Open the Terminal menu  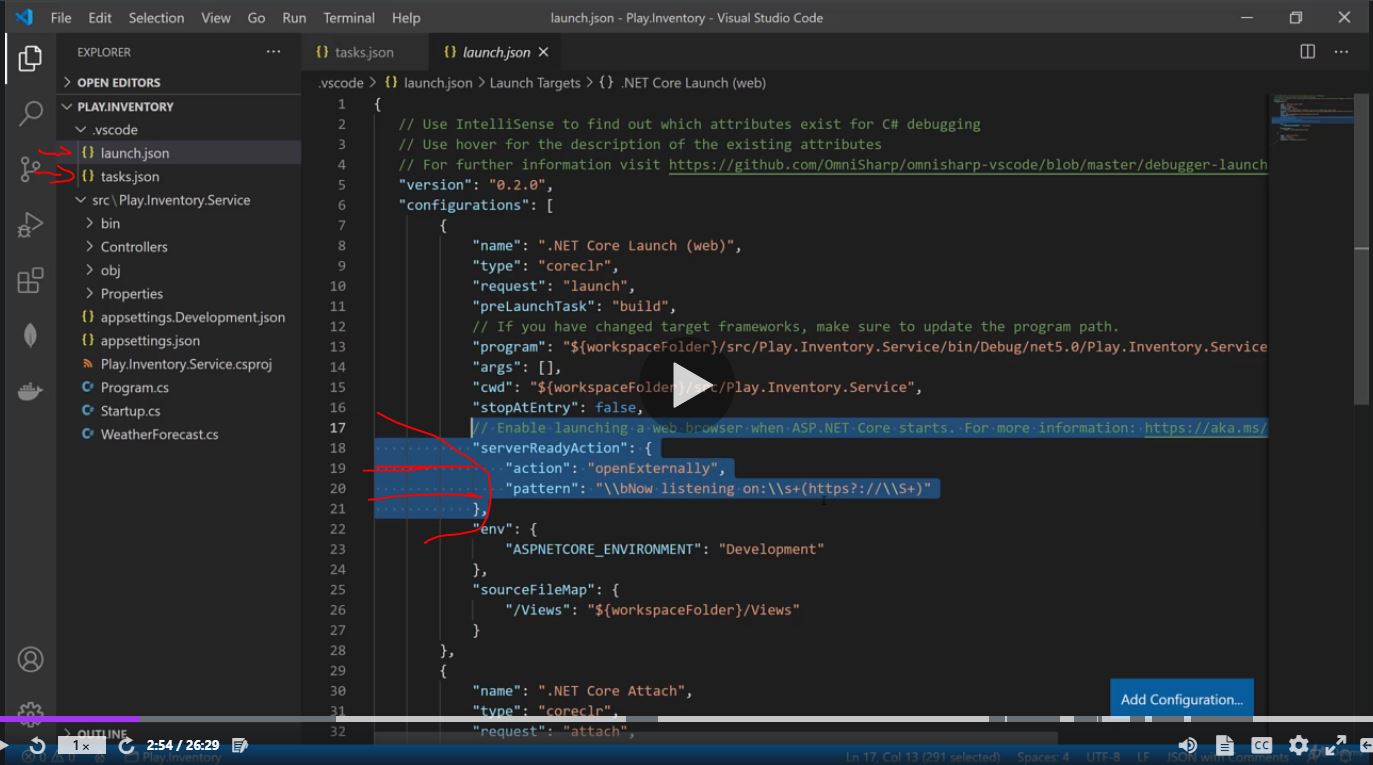(349, 17)
